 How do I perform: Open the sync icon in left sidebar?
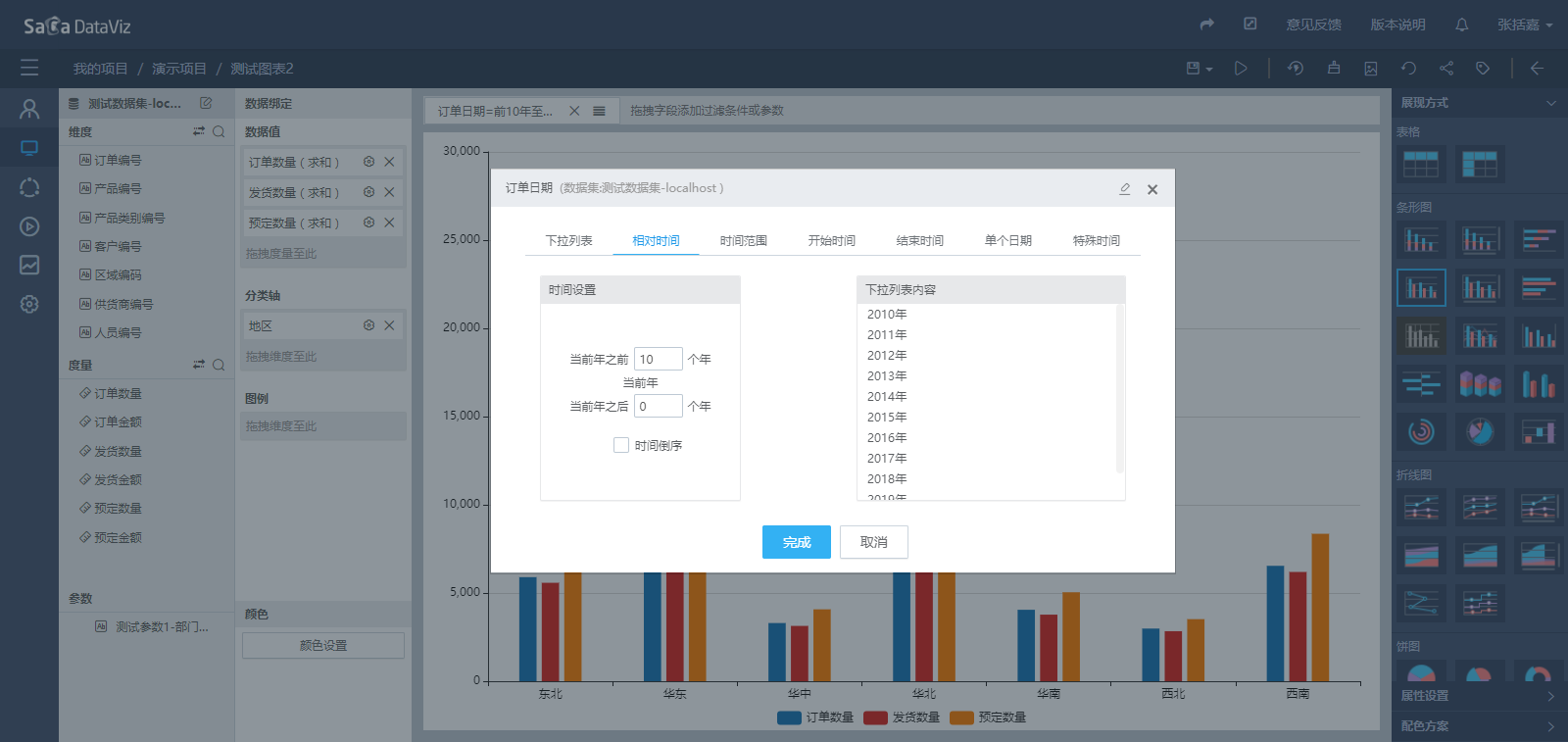pos(29,187)
